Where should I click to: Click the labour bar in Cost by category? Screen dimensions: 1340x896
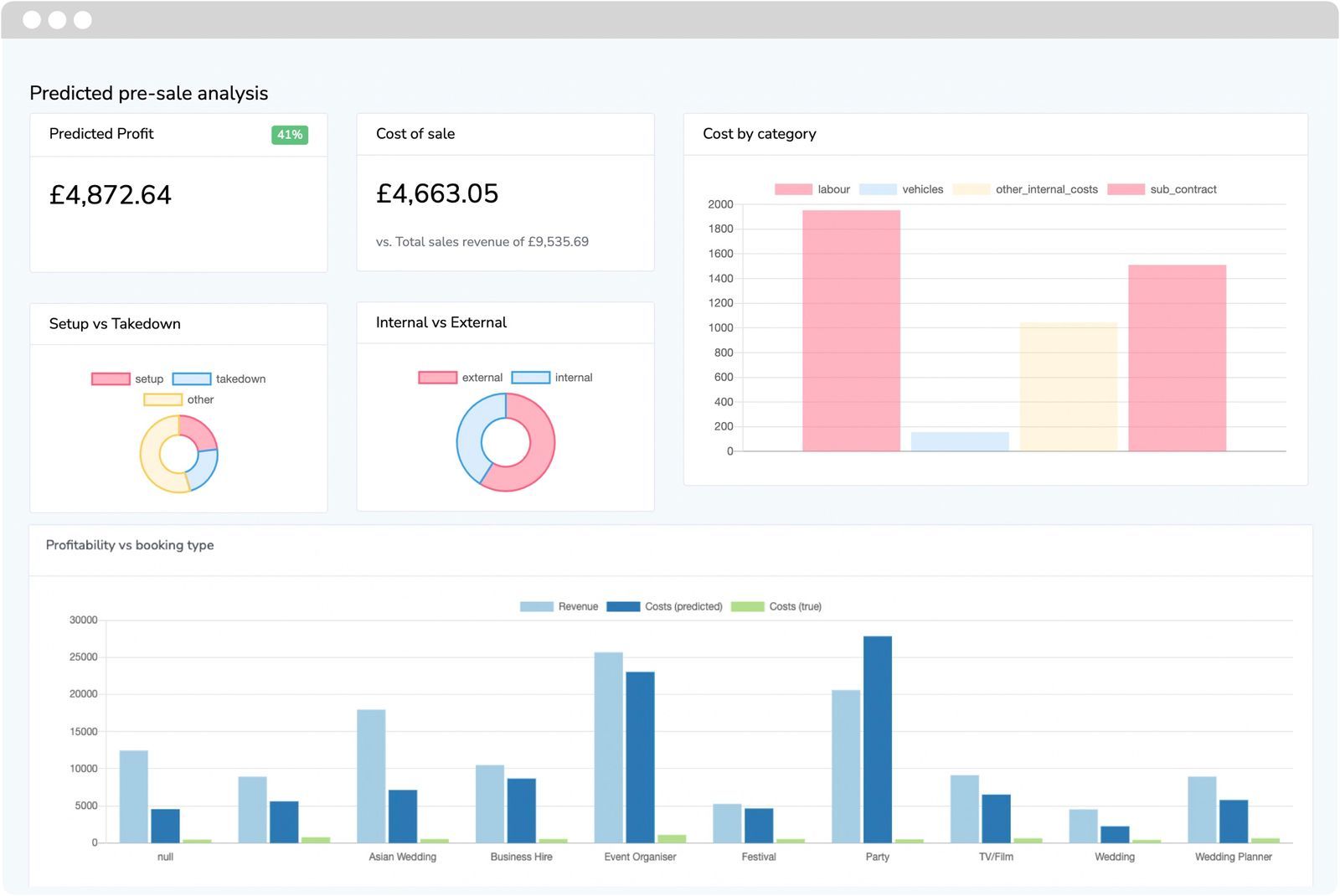click(851, 331)
